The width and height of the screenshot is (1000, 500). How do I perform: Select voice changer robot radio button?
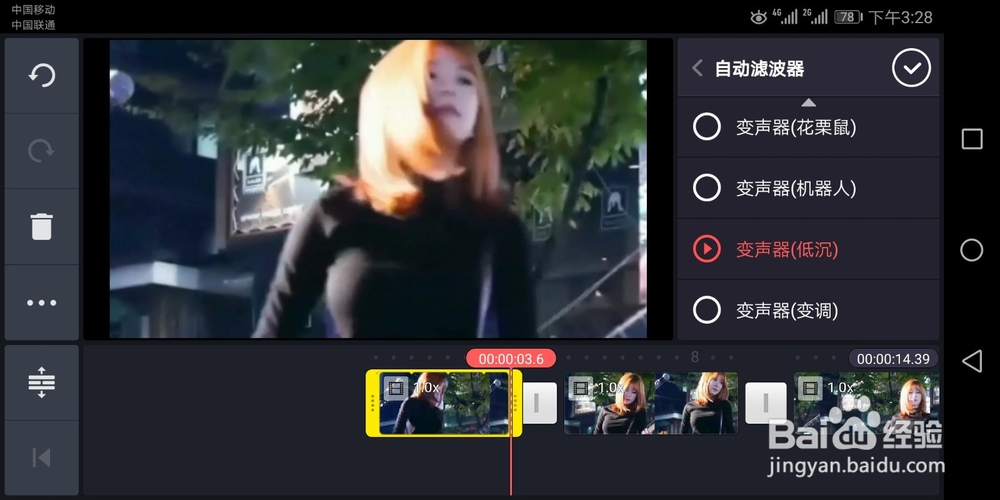tap(707, 188)
